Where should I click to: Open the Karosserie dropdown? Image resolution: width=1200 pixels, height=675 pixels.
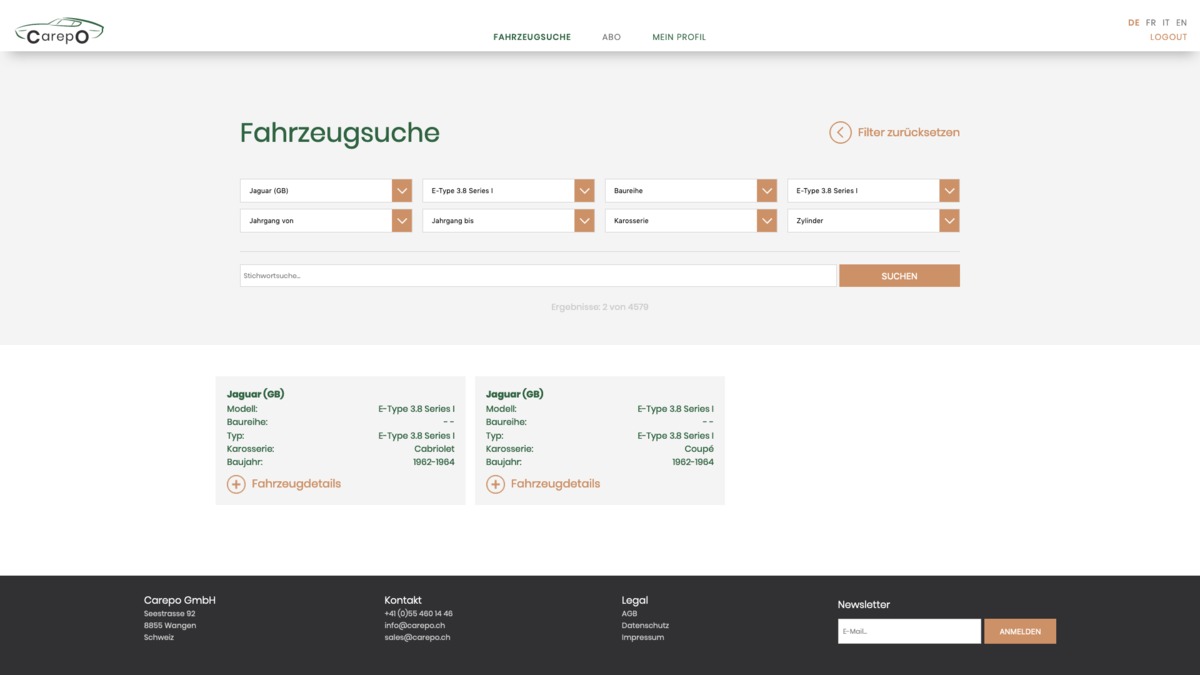coord(691,221)
